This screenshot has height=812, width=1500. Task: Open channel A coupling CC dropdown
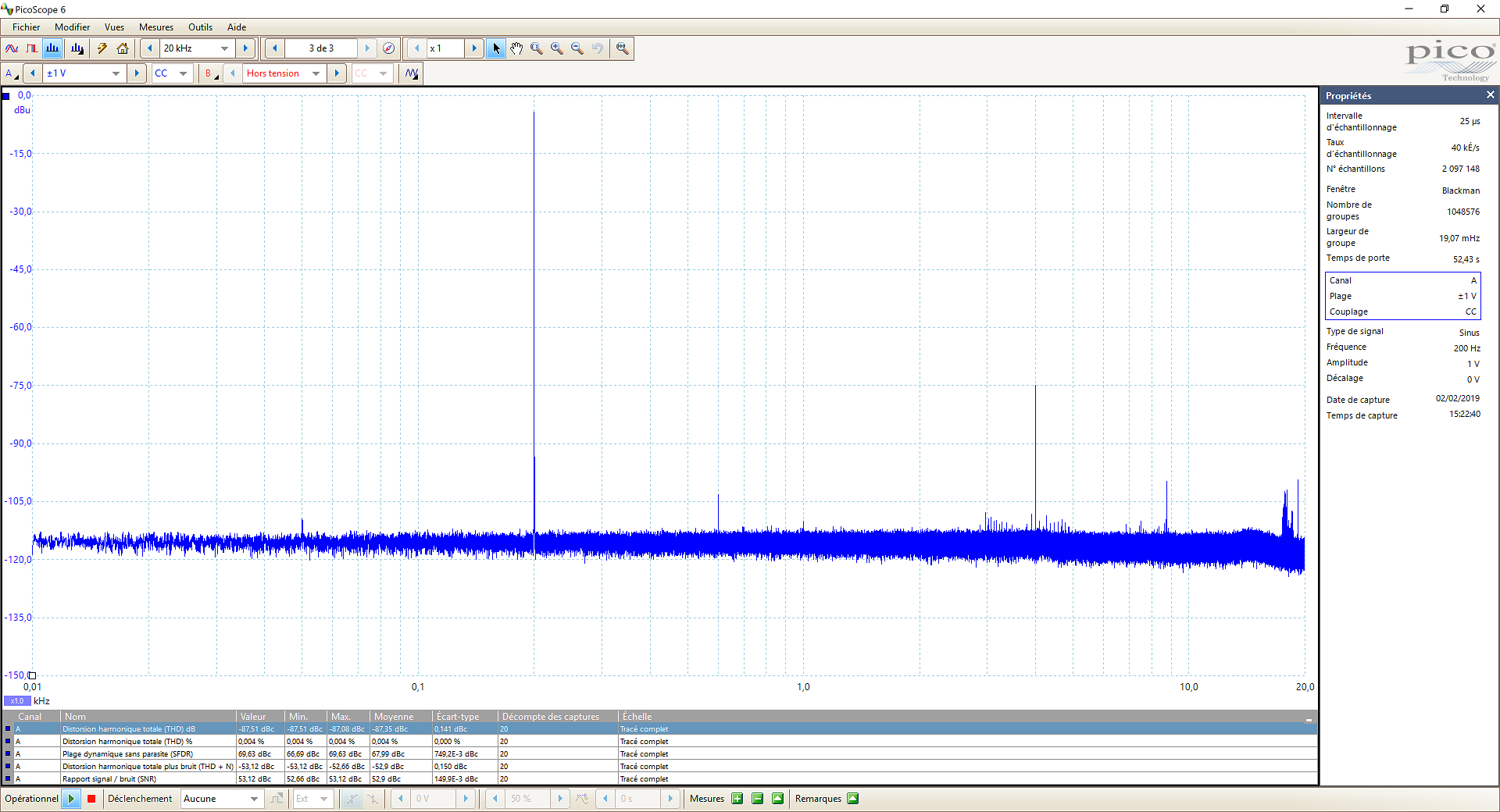point(184,73)
